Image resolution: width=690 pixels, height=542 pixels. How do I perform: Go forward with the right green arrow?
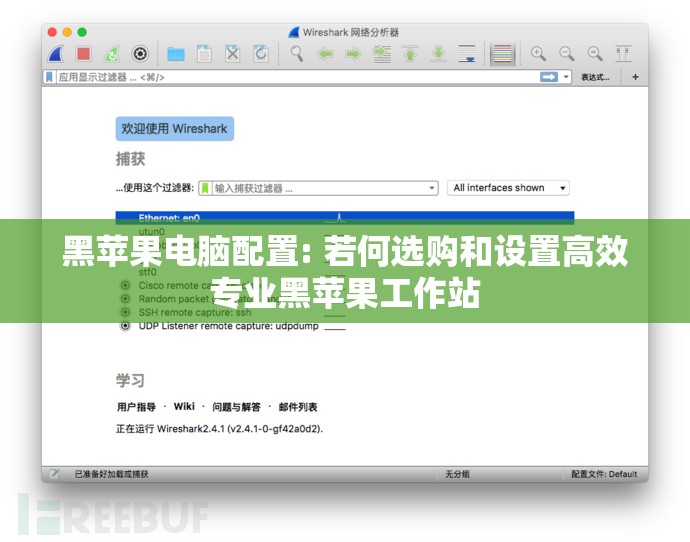point(353,54)
